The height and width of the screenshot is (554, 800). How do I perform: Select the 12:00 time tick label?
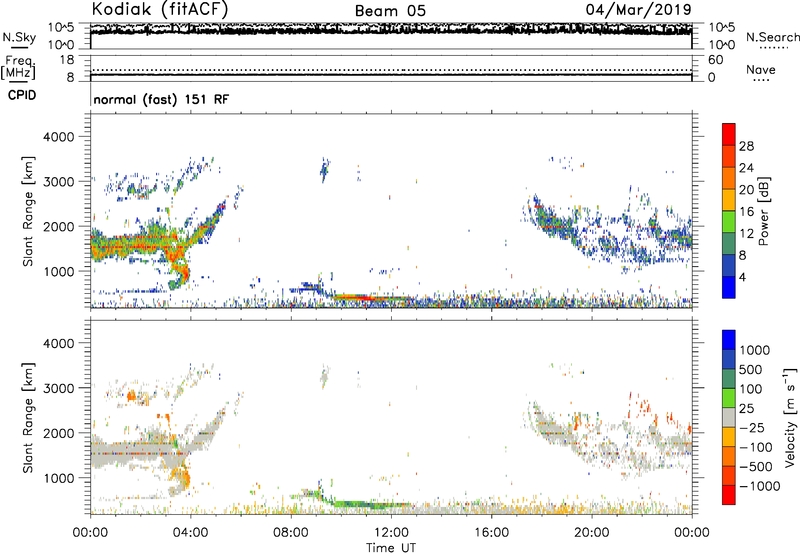tap(391, 533)
